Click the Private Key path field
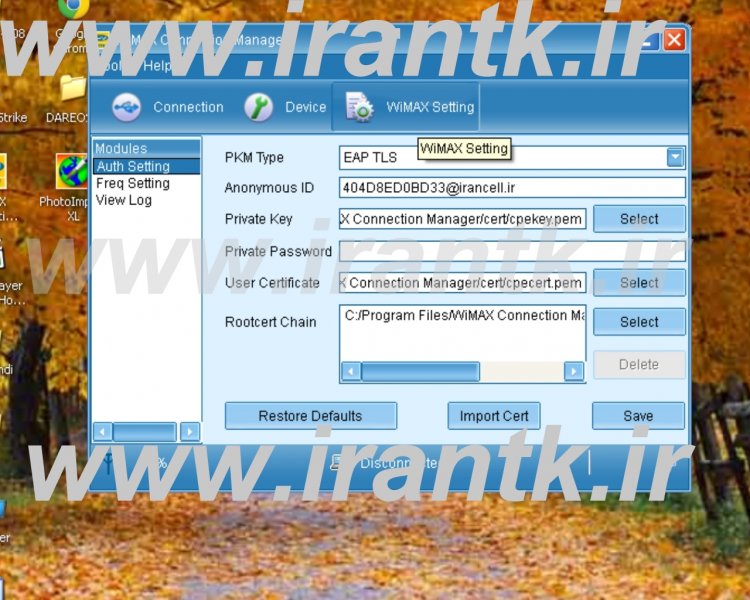This screenshot has width=750, height=600. pos(463,219)
